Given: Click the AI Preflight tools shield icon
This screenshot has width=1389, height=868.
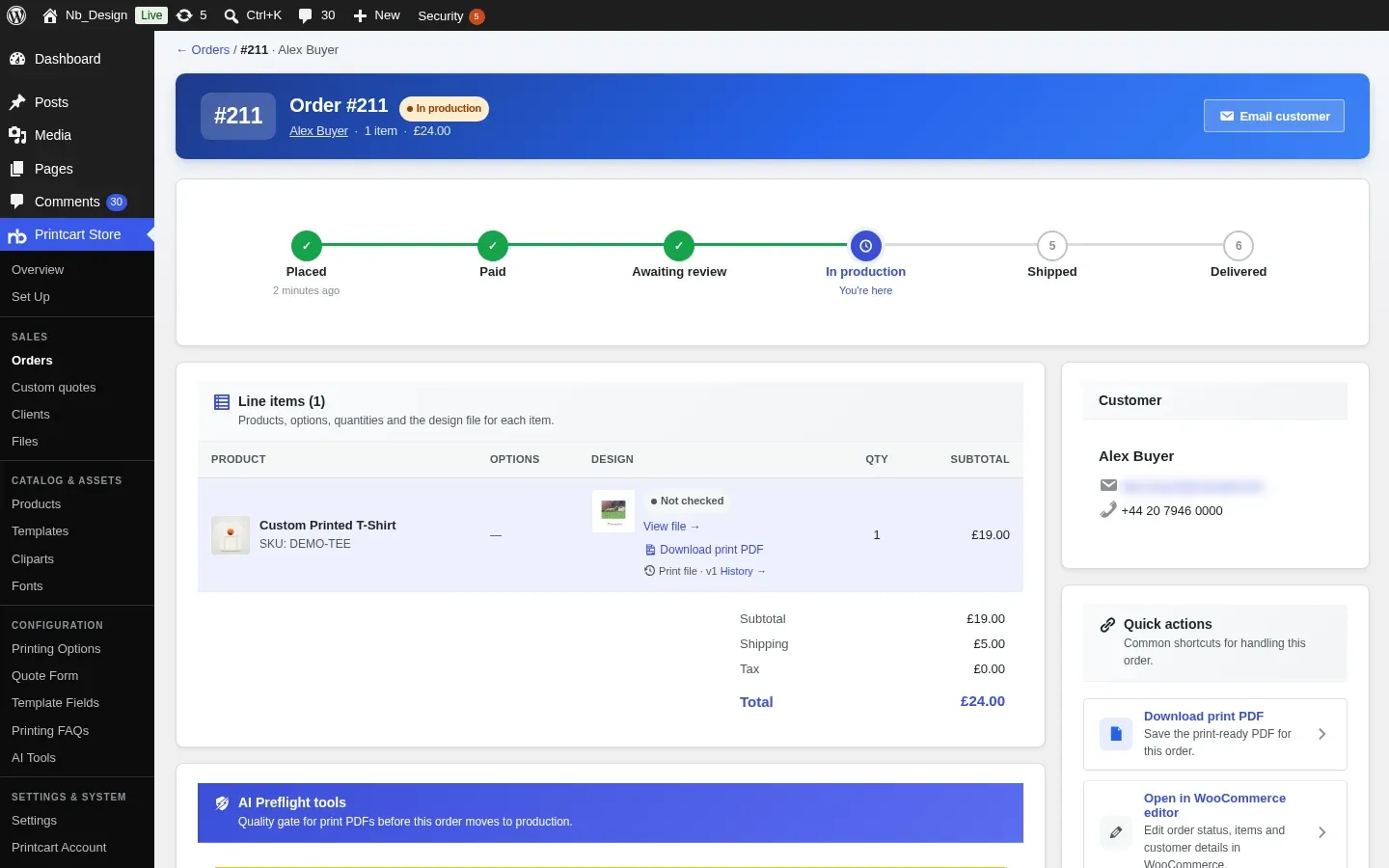Looking at the screenshot, I should tap(222, 802).
